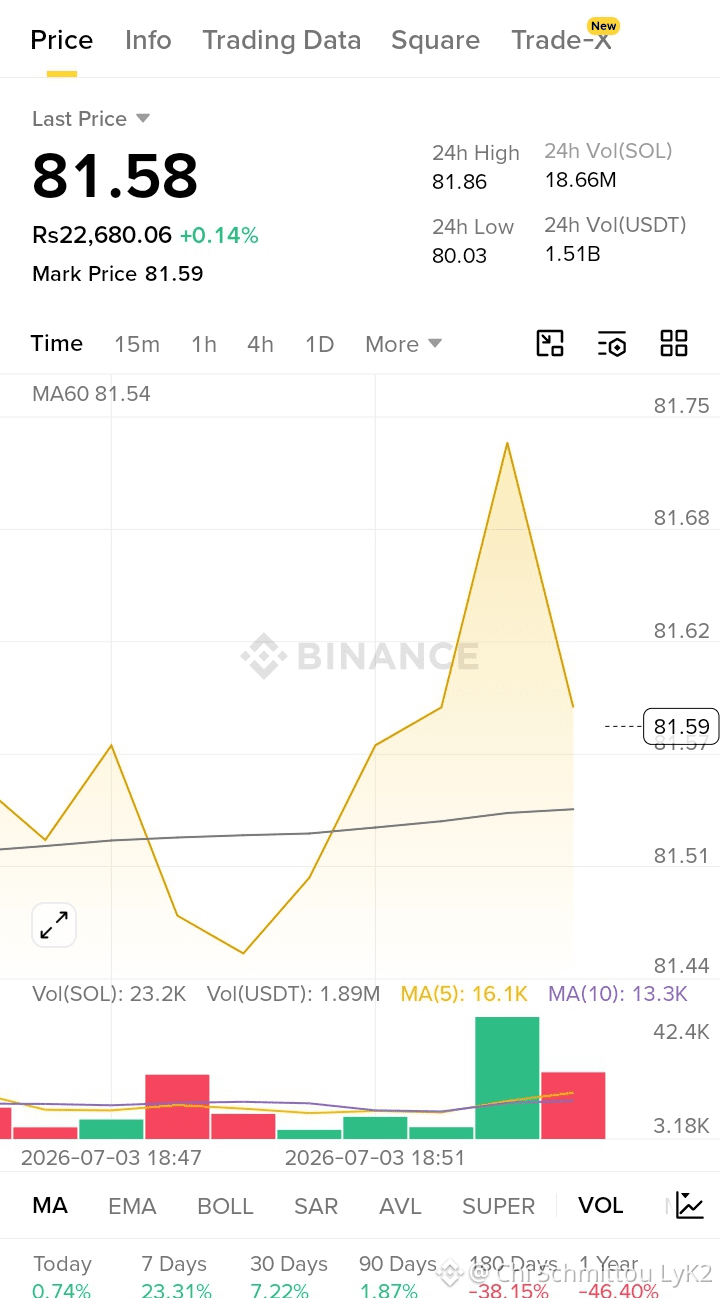Enable the EMA indicator

pos(132,1206)
